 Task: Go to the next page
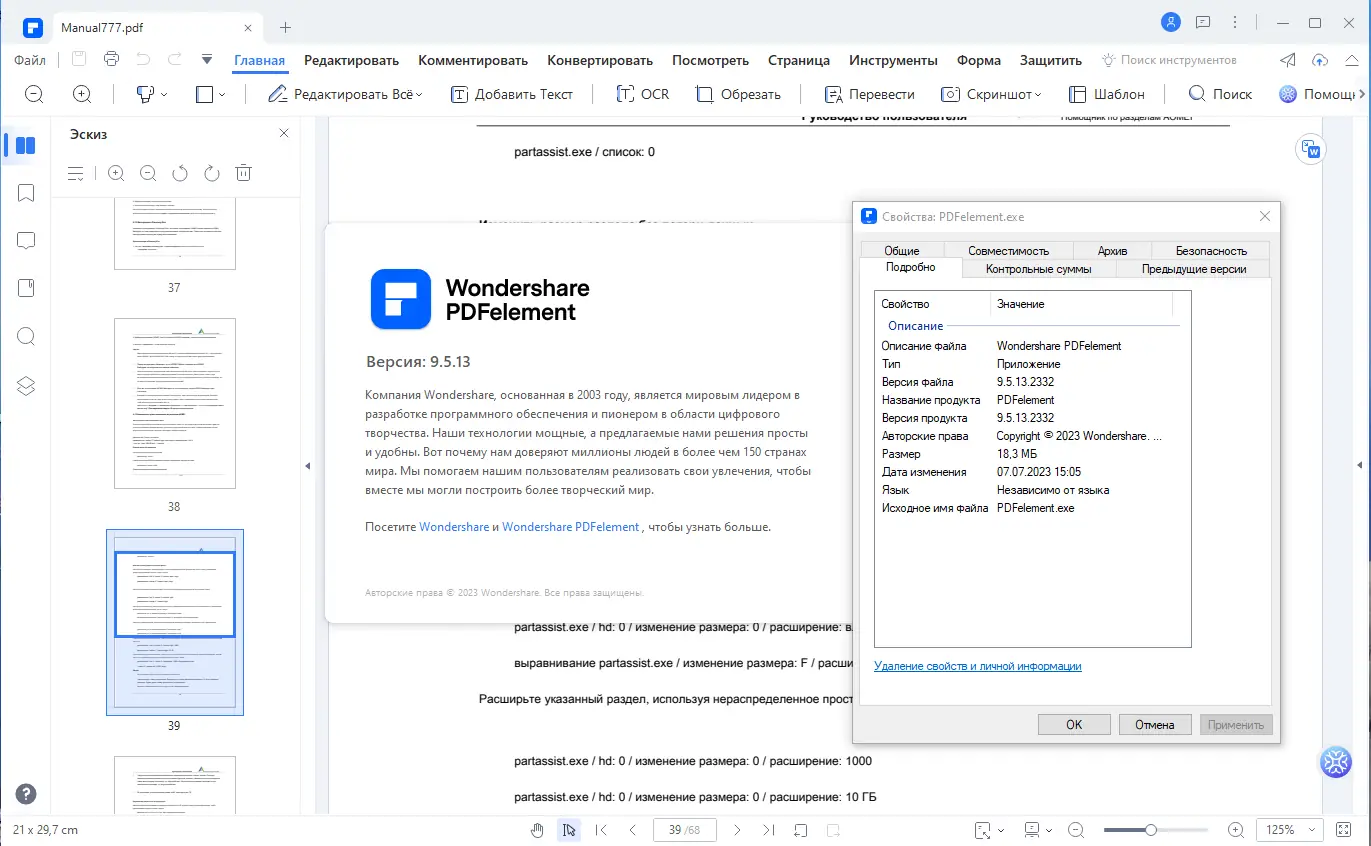click(x=737, y=830)
